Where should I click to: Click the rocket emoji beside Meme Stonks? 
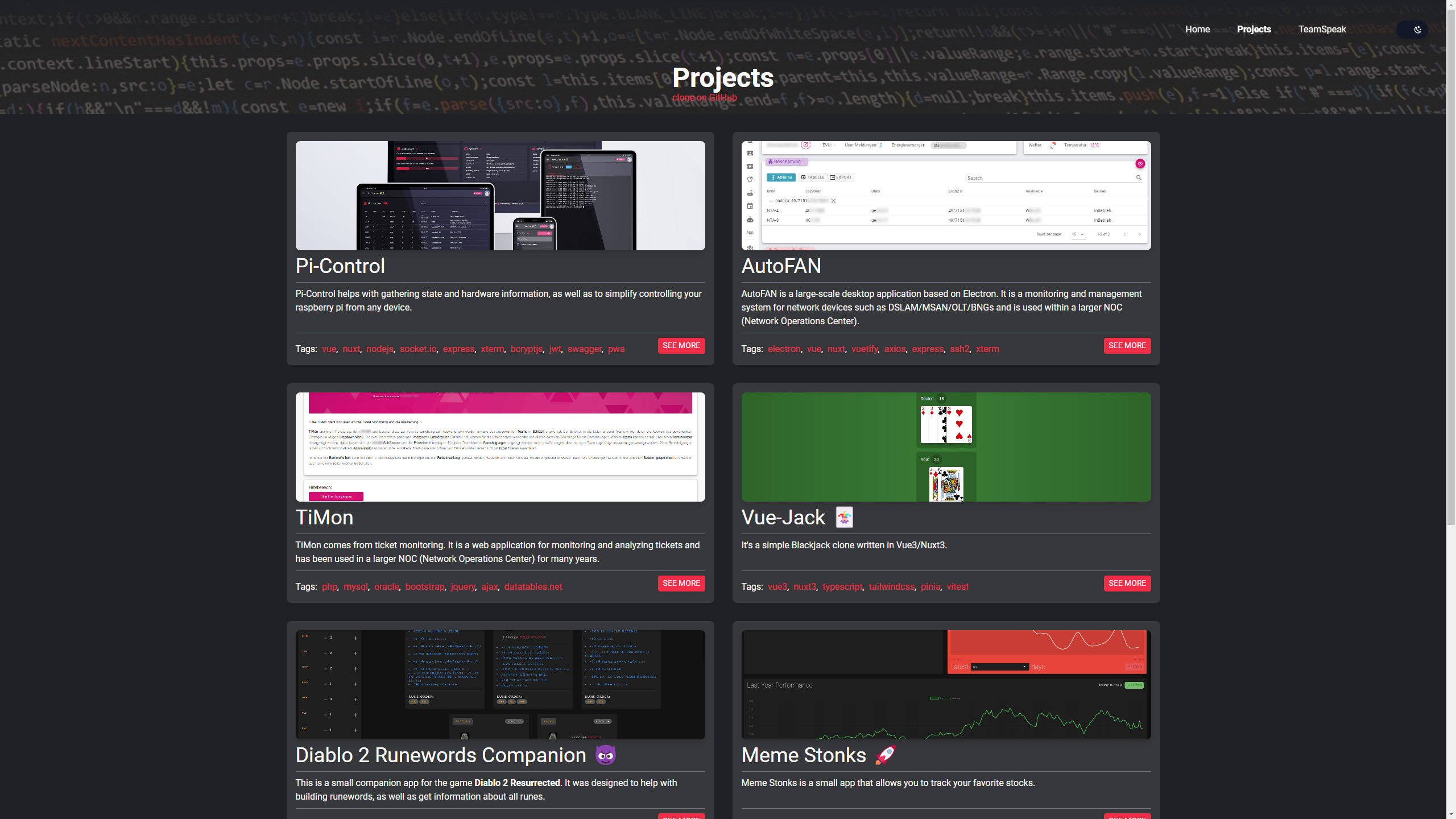coord(886,755)
